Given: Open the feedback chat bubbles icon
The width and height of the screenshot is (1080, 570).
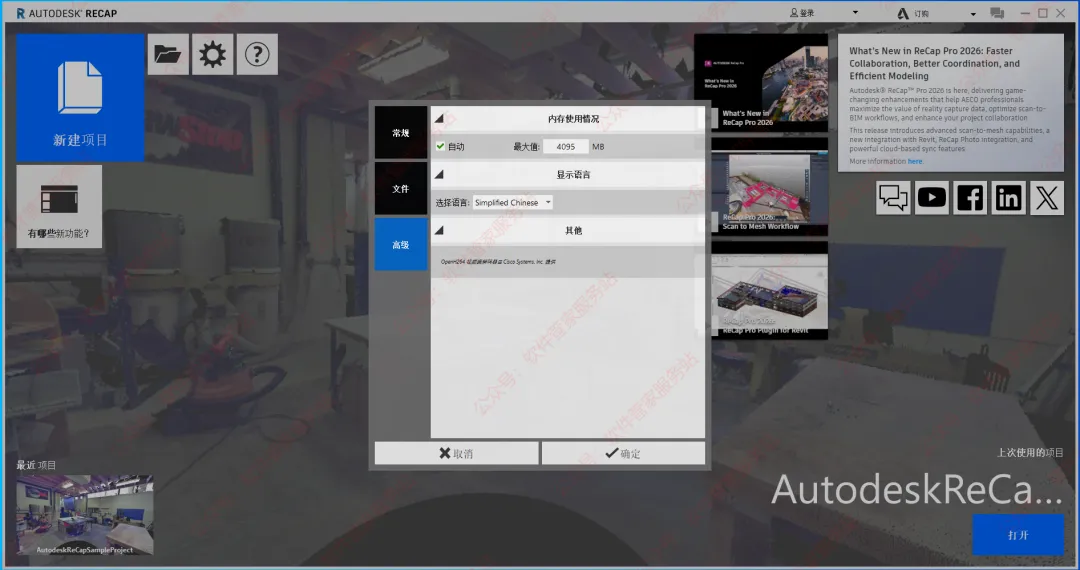Looking at the screenshot, I should [x=893, y=198].
